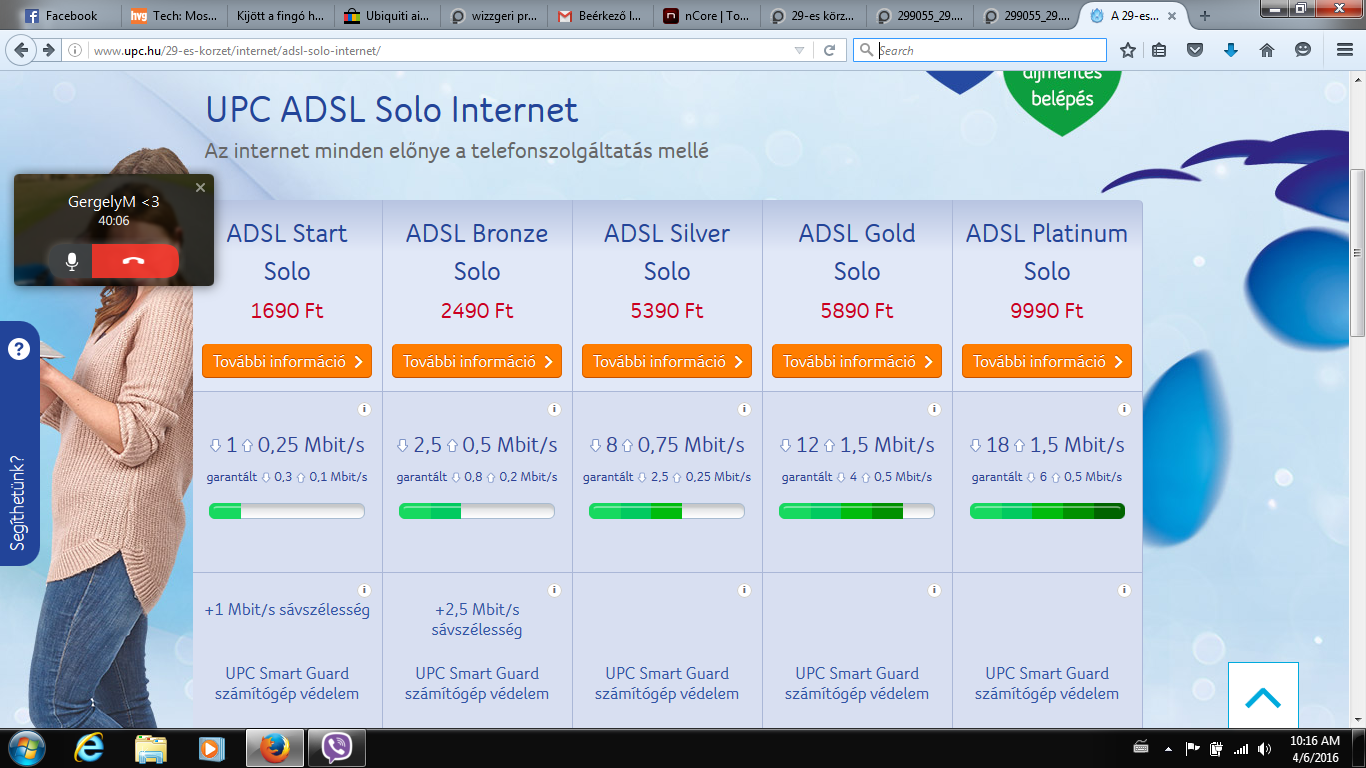Viewport: 1366px width, 768px height.
Task: Click the page vertical scrollbar
Action: pos(1358,252)
